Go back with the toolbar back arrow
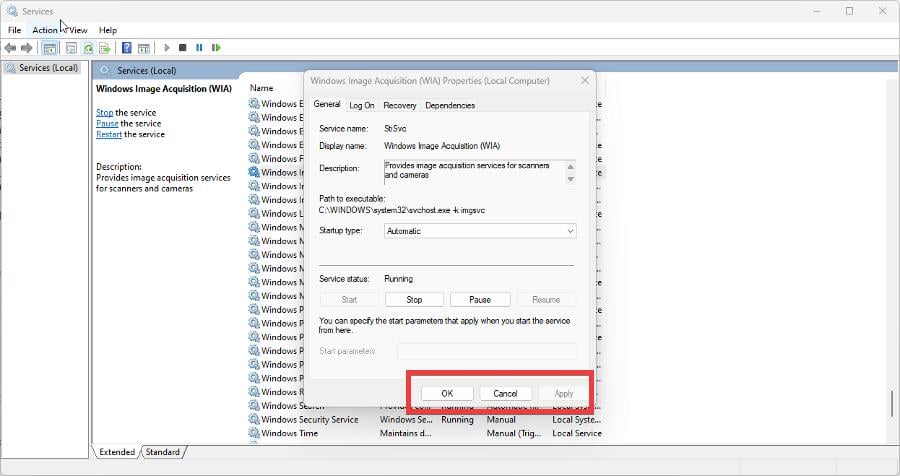Image resolution: width=900 pixels, height=476 pixels. pos(10,48)
